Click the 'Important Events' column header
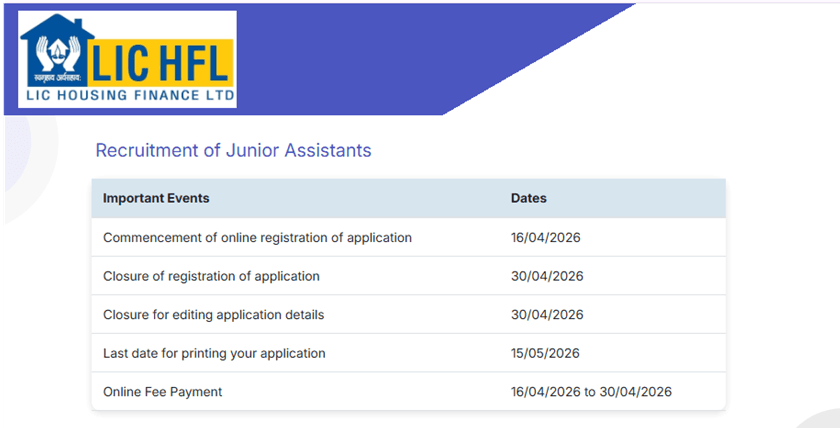This screenshot has width=840, height=428. click(156, 198)
